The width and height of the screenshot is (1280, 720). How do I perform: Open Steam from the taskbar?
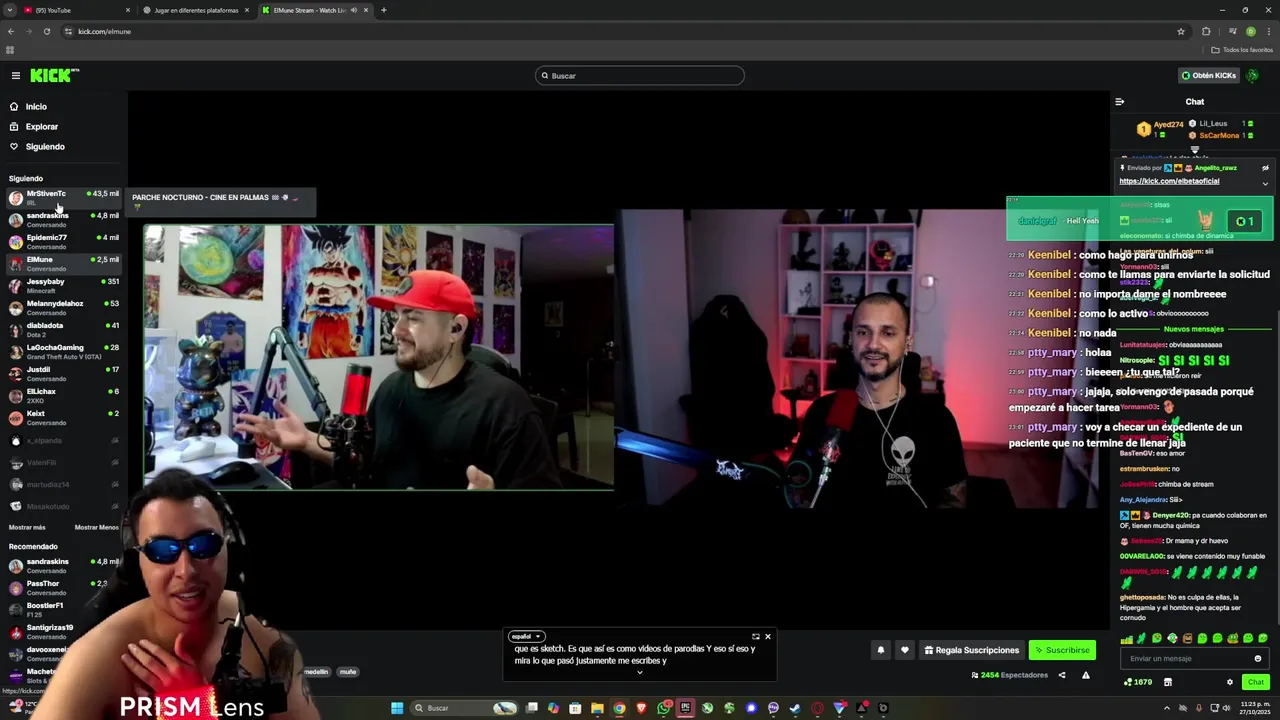point(795,708)
